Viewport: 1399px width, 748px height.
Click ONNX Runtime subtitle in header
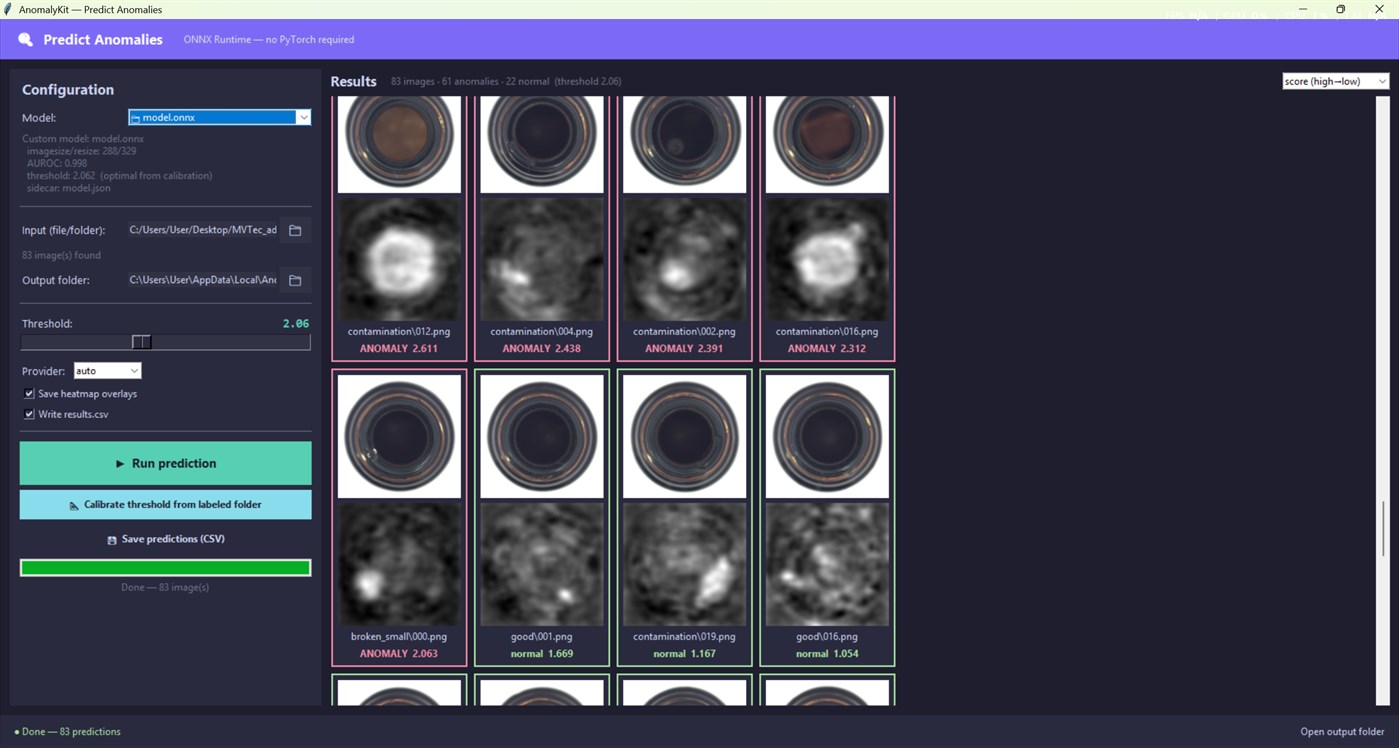pyautogui.click(x=269, y=40)
